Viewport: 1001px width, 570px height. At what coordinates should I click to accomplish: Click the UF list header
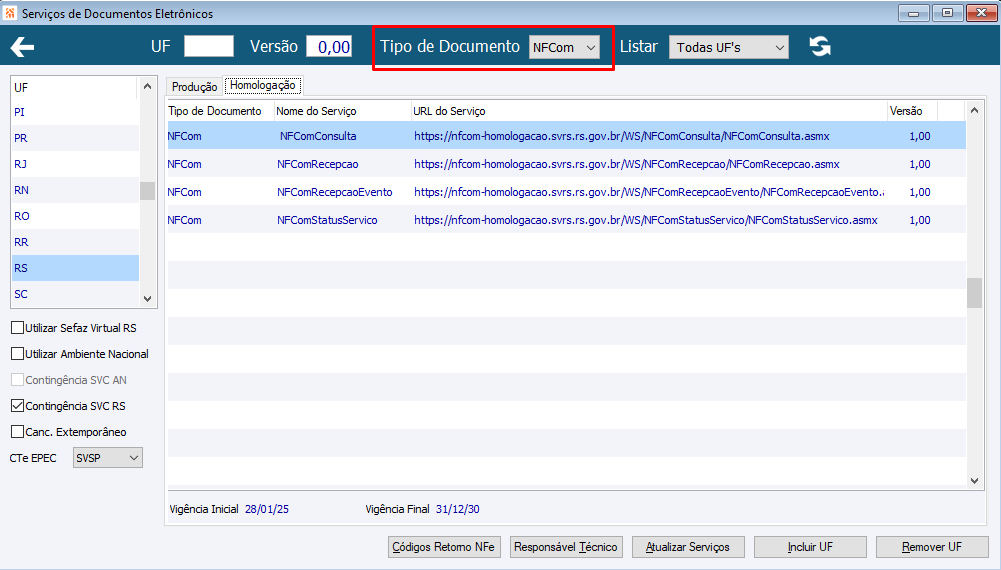click(x=74, y=87)
